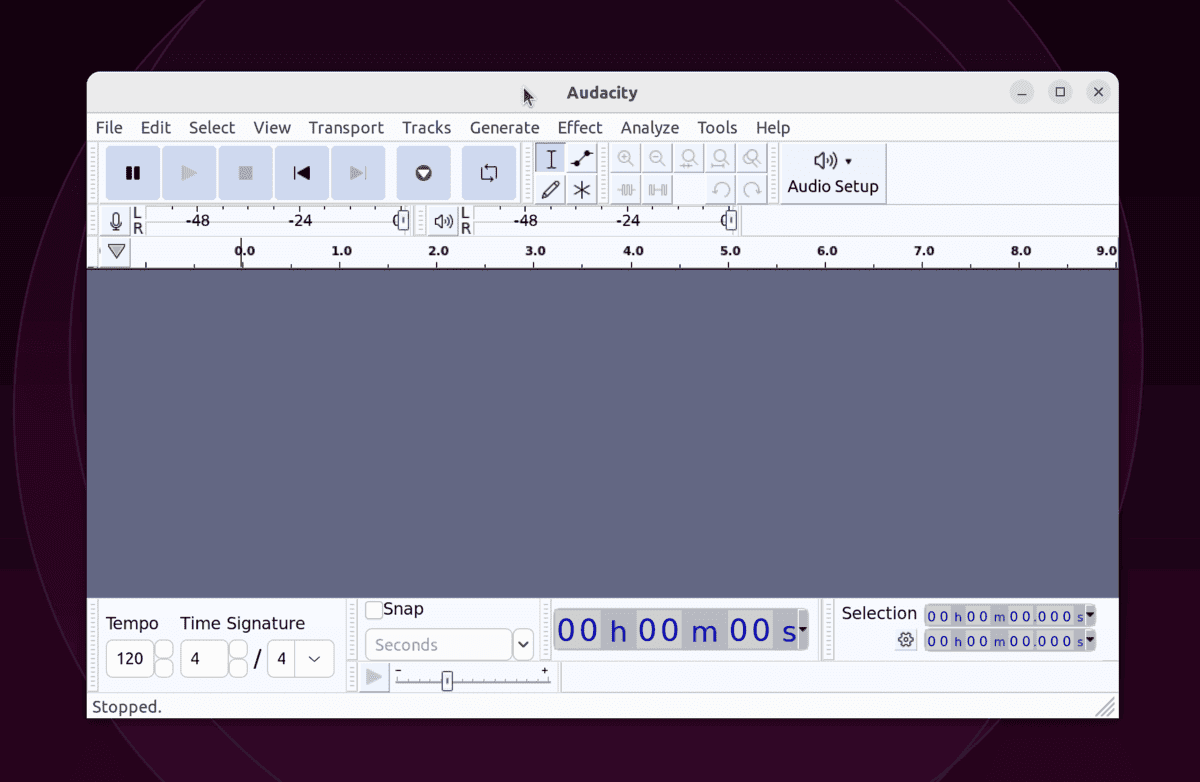Click the Redo arrow icon
The image size is (1200, 782).
[x=752, y=189]
